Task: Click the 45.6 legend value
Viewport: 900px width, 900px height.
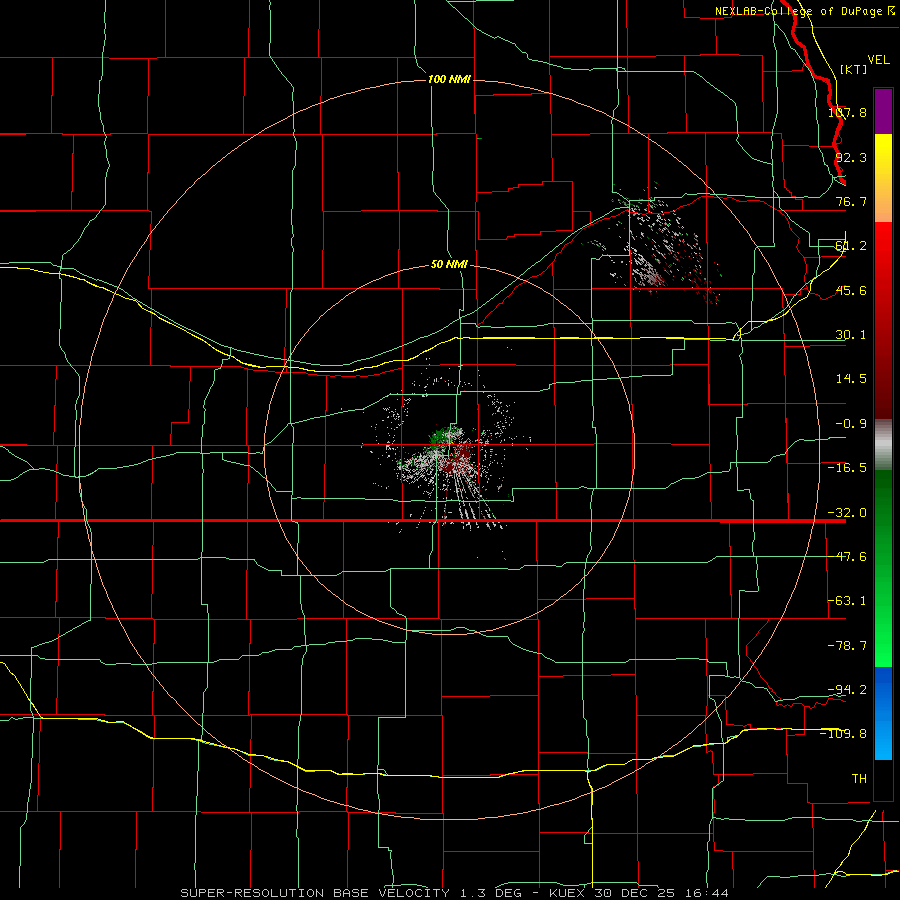Action: pyautogui.click(x=851, y=290)
